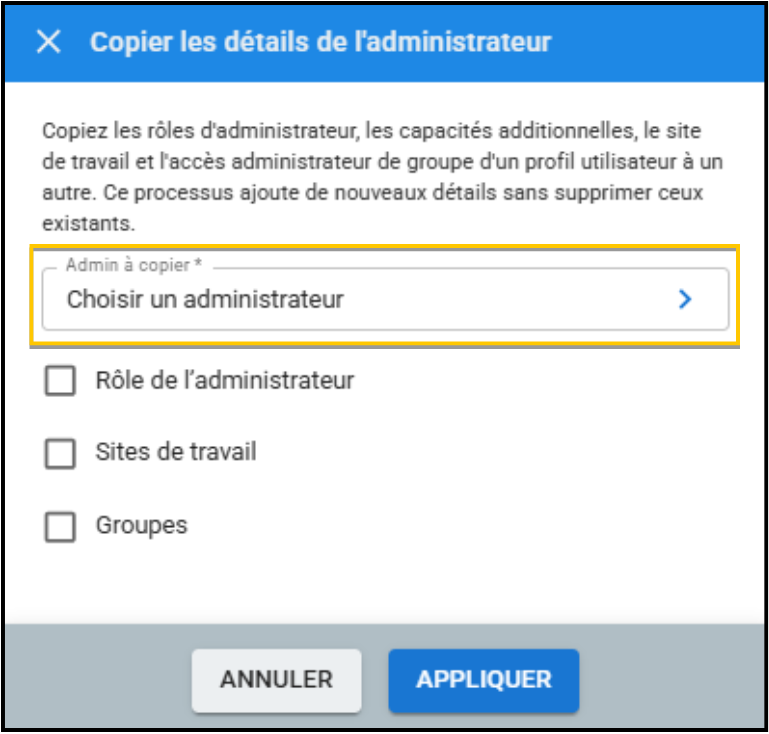Click the "Choisir un administrateur" placeholder text
The height and width of the screenshot is (734, 769).
(205, 299)
